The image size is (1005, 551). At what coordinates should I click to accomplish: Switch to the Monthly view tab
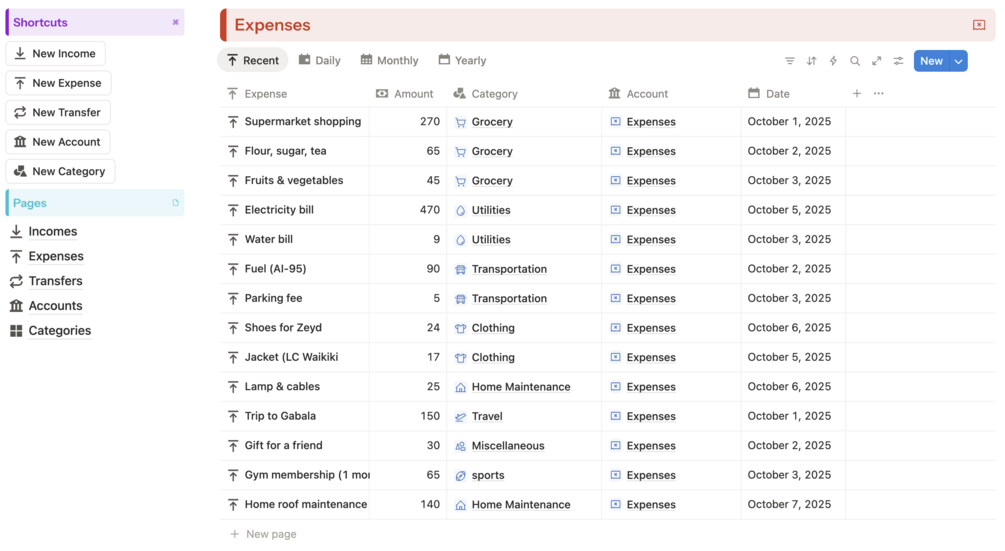pos(390,61)
